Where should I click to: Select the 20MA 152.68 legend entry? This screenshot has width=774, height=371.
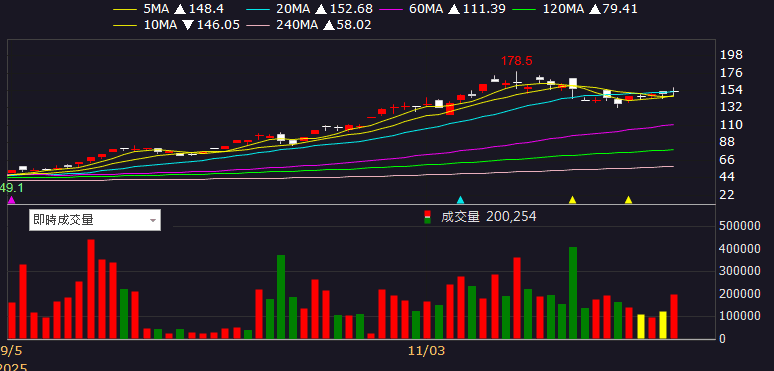tap(311, 8)
